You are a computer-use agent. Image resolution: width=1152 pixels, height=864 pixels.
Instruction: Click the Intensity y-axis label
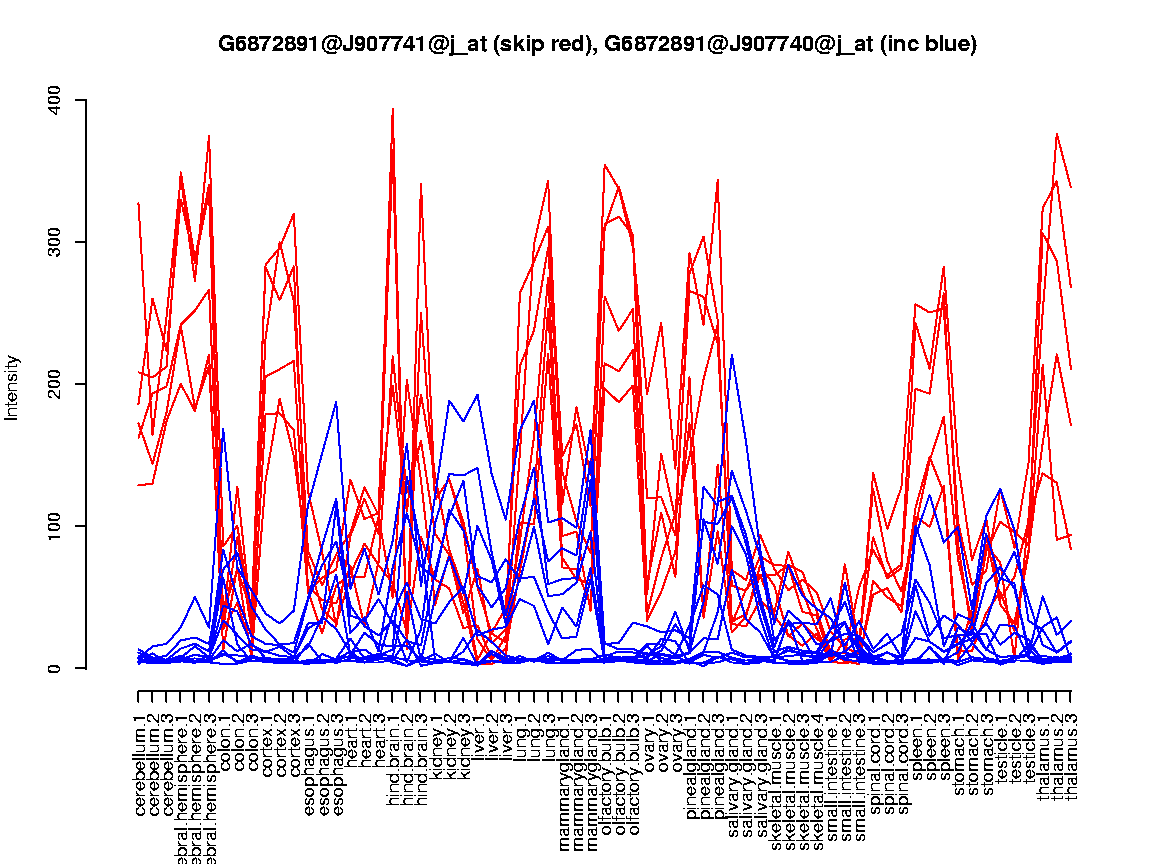[x=13, y=387]
